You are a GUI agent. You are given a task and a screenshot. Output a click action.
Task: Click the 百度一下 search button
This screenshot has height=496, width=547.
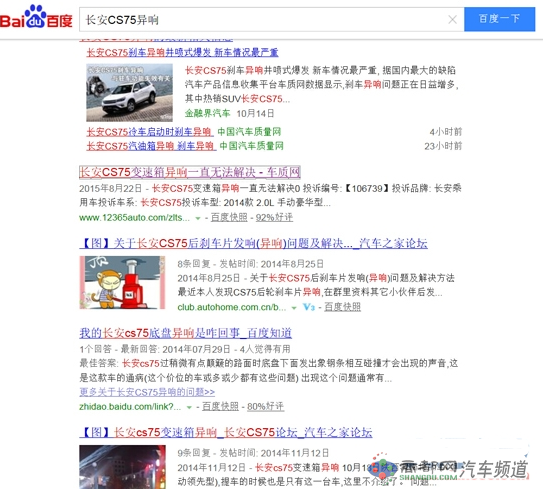pos(499,19)
